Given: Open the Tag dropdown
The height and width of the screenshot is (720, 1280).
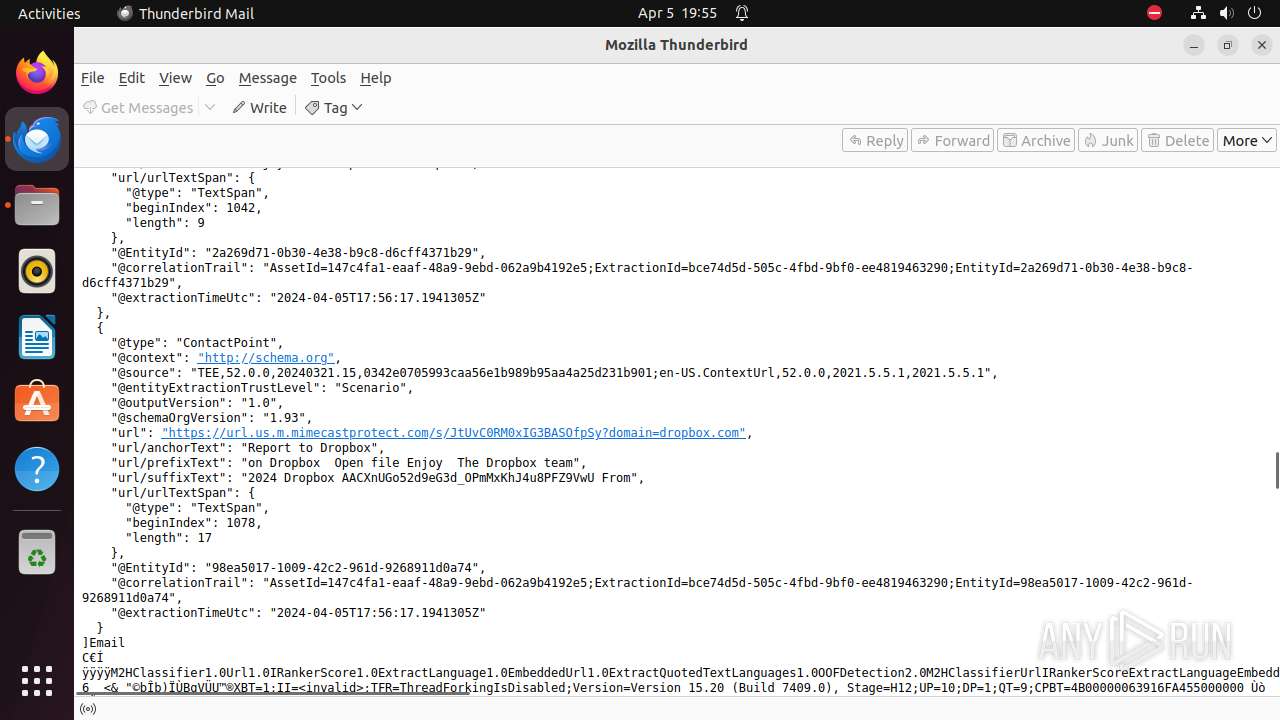Looking at the screenshot, I should click(x=333, y=107).
